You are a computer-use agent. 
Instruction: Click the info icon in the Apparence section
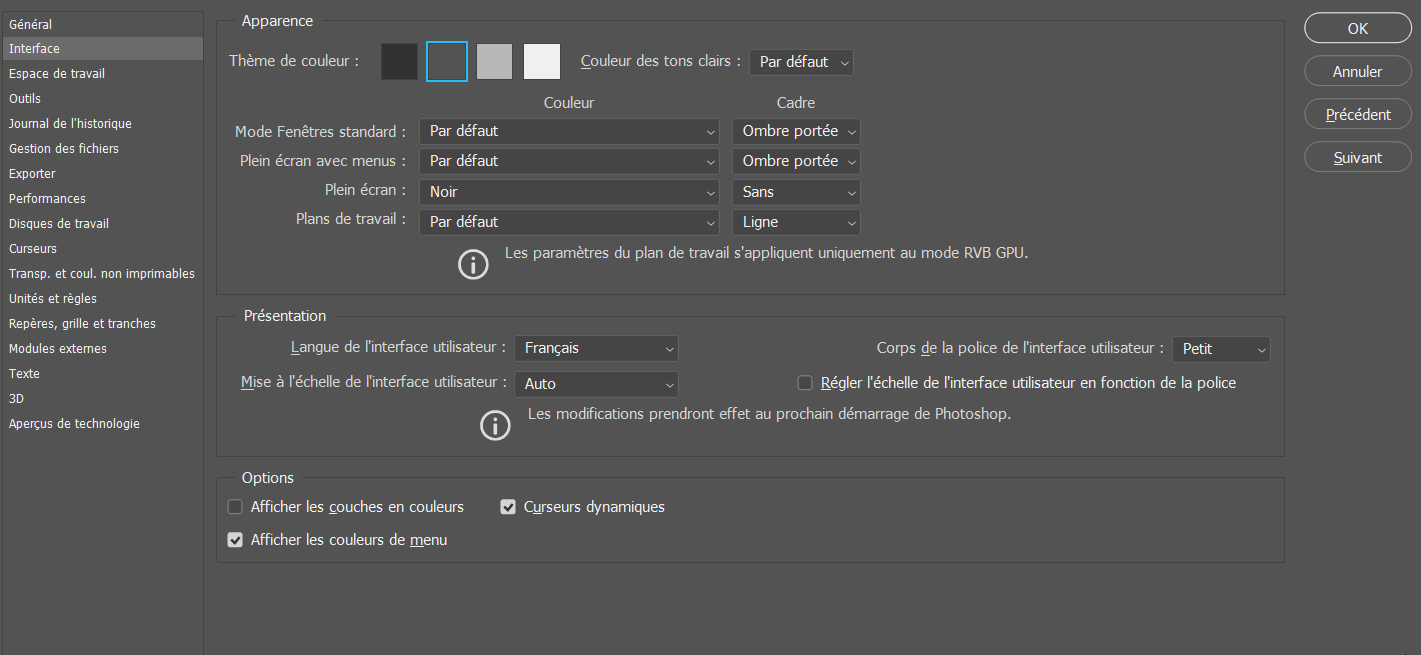tap(473, 264)
